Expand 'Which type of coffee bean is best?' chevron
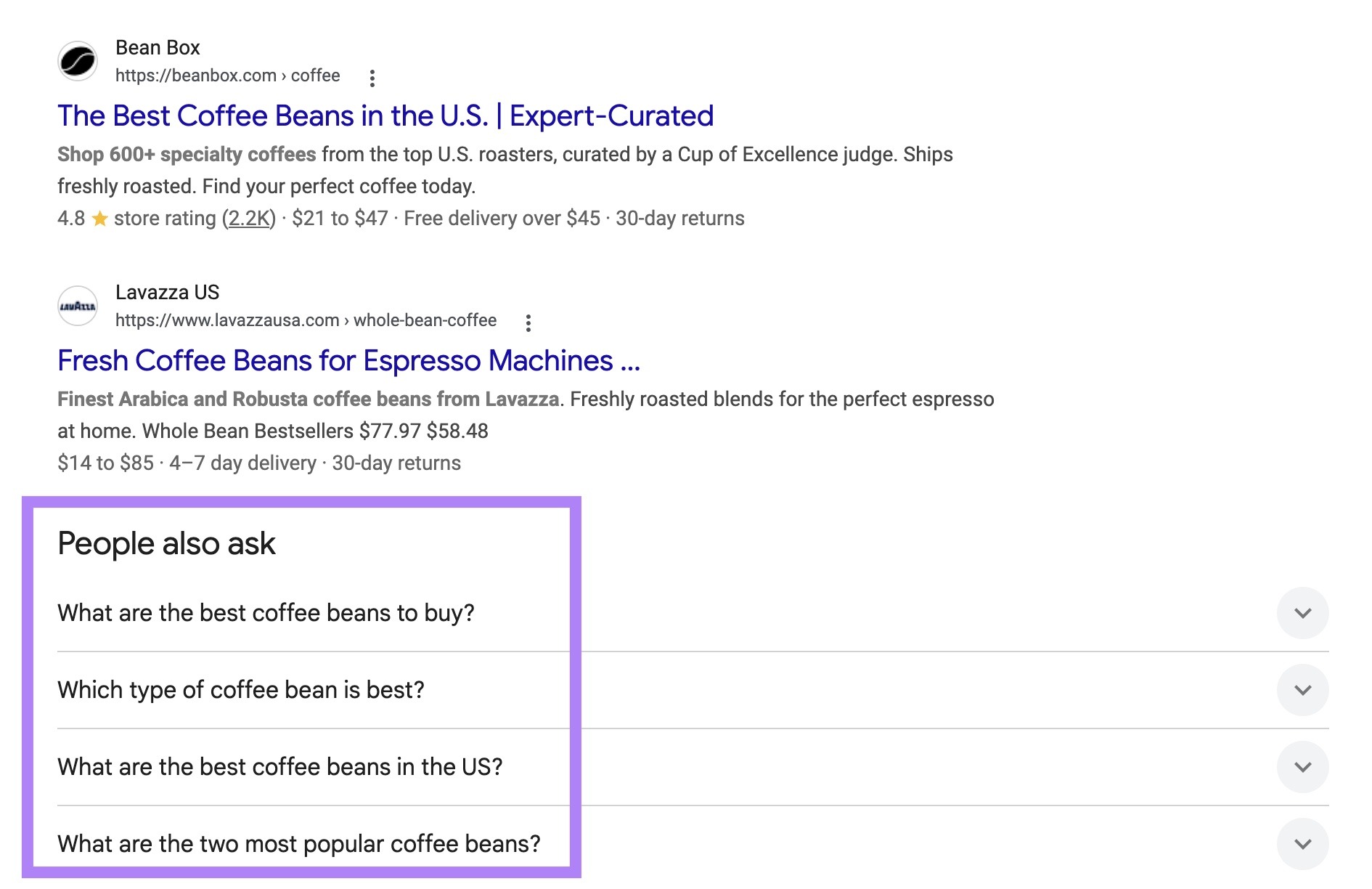This screenshot has height=889, width=1372. (x=1303, y=690)
